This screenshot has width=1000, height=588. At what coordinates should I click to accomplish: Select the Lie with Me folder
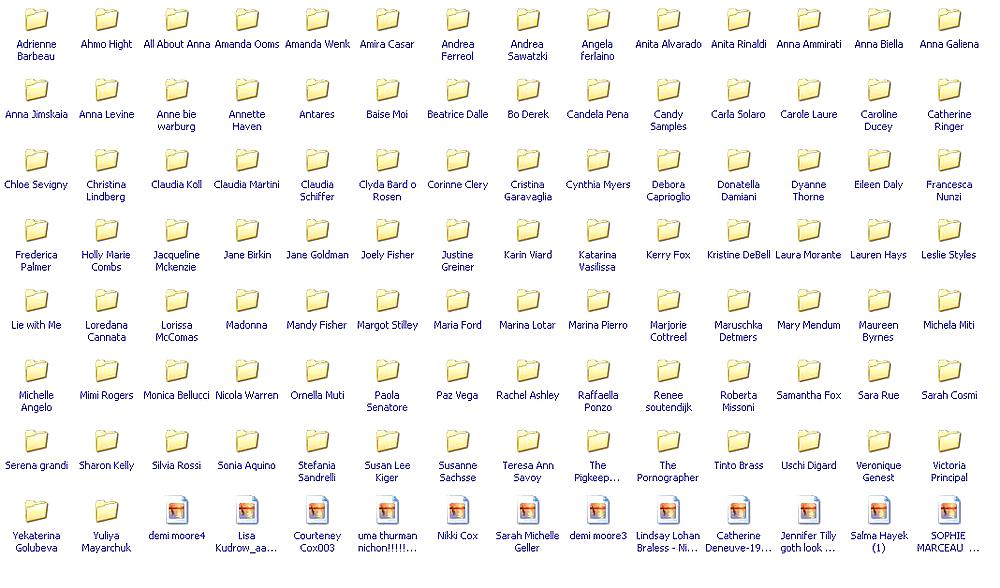pos(37,301)
